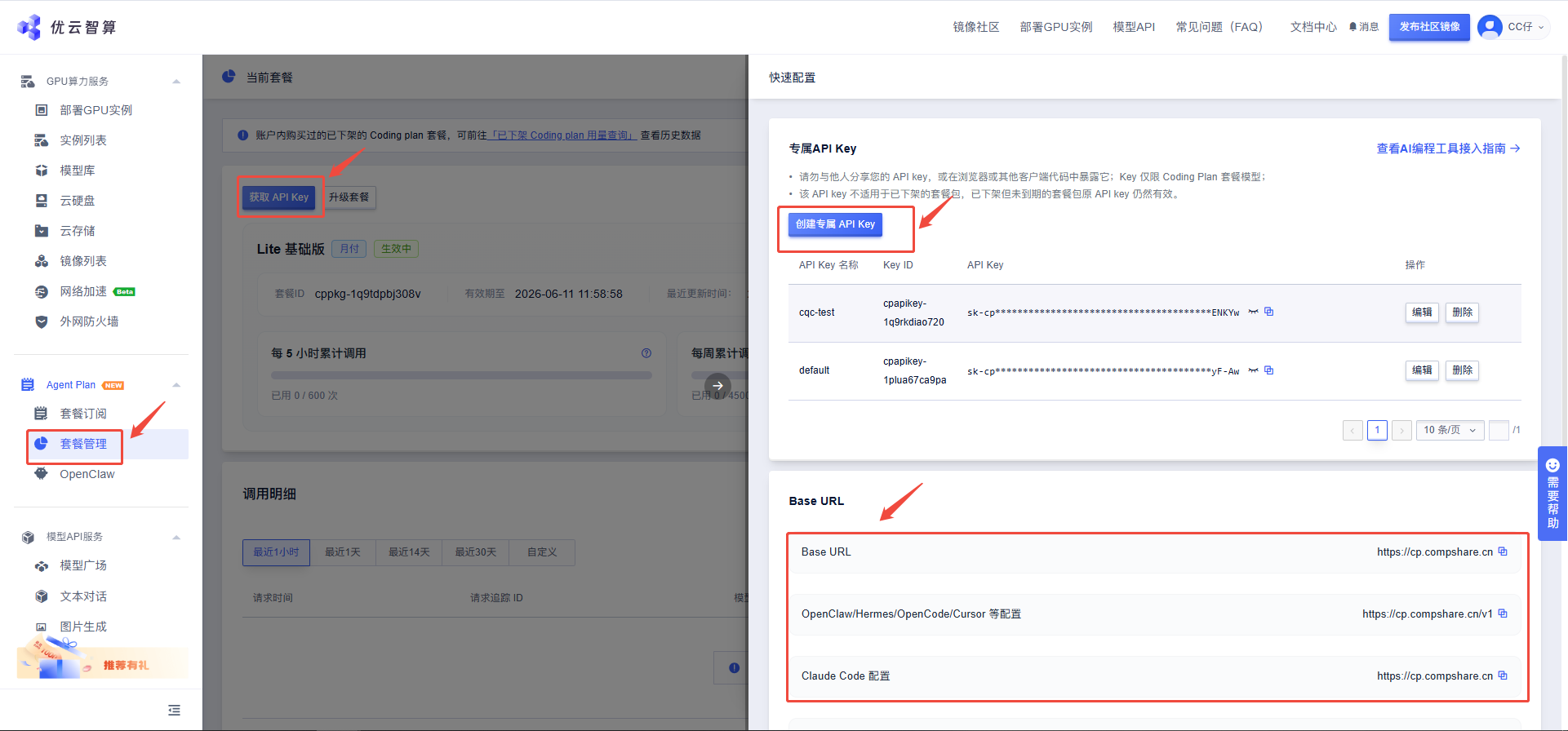The height and width of the screenshot is (731, 1568).
Task: Open 模型API in the top navigation
Action: (1134, 27)
